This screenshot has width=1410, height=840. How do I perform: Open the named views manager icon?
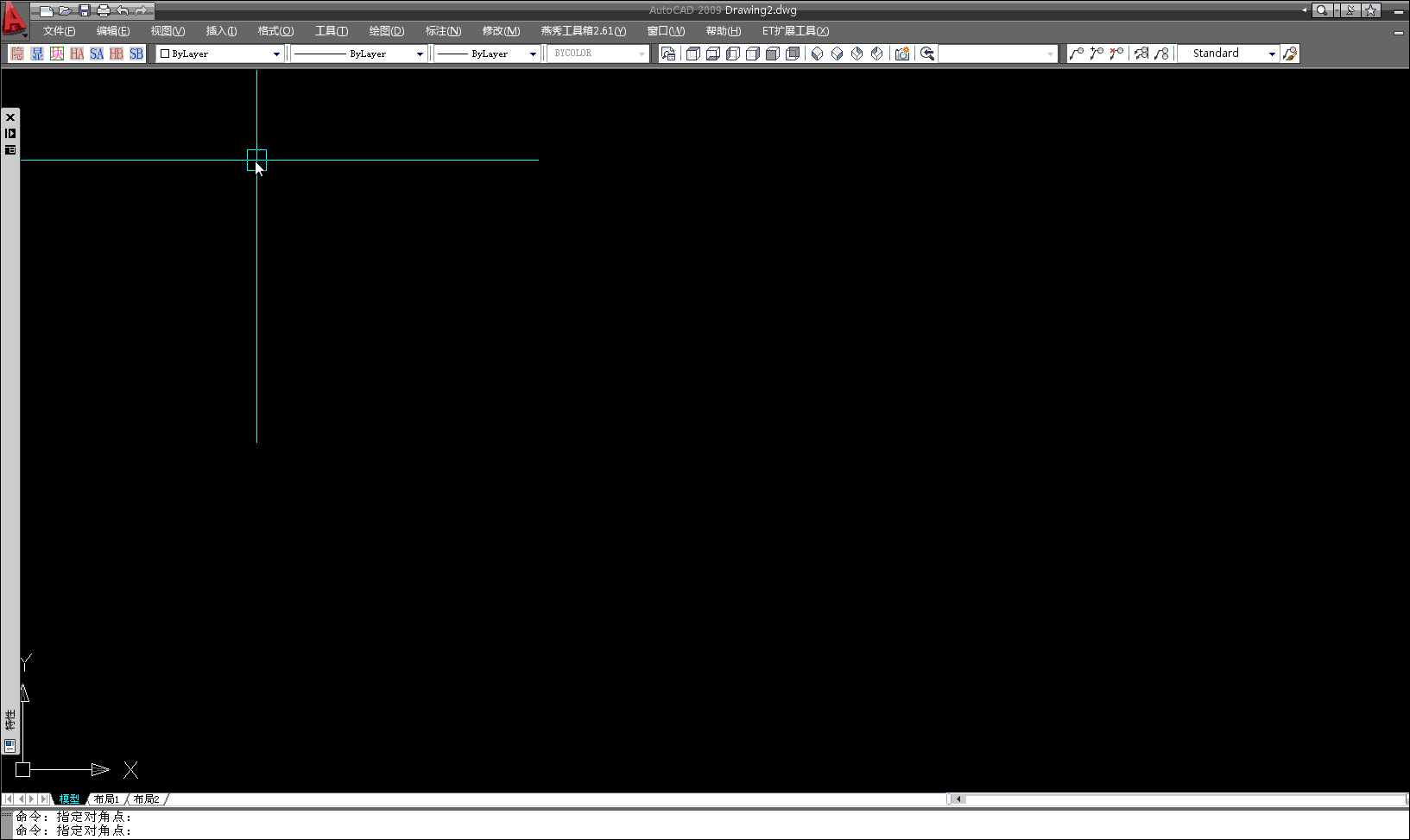tap(668, 54)
